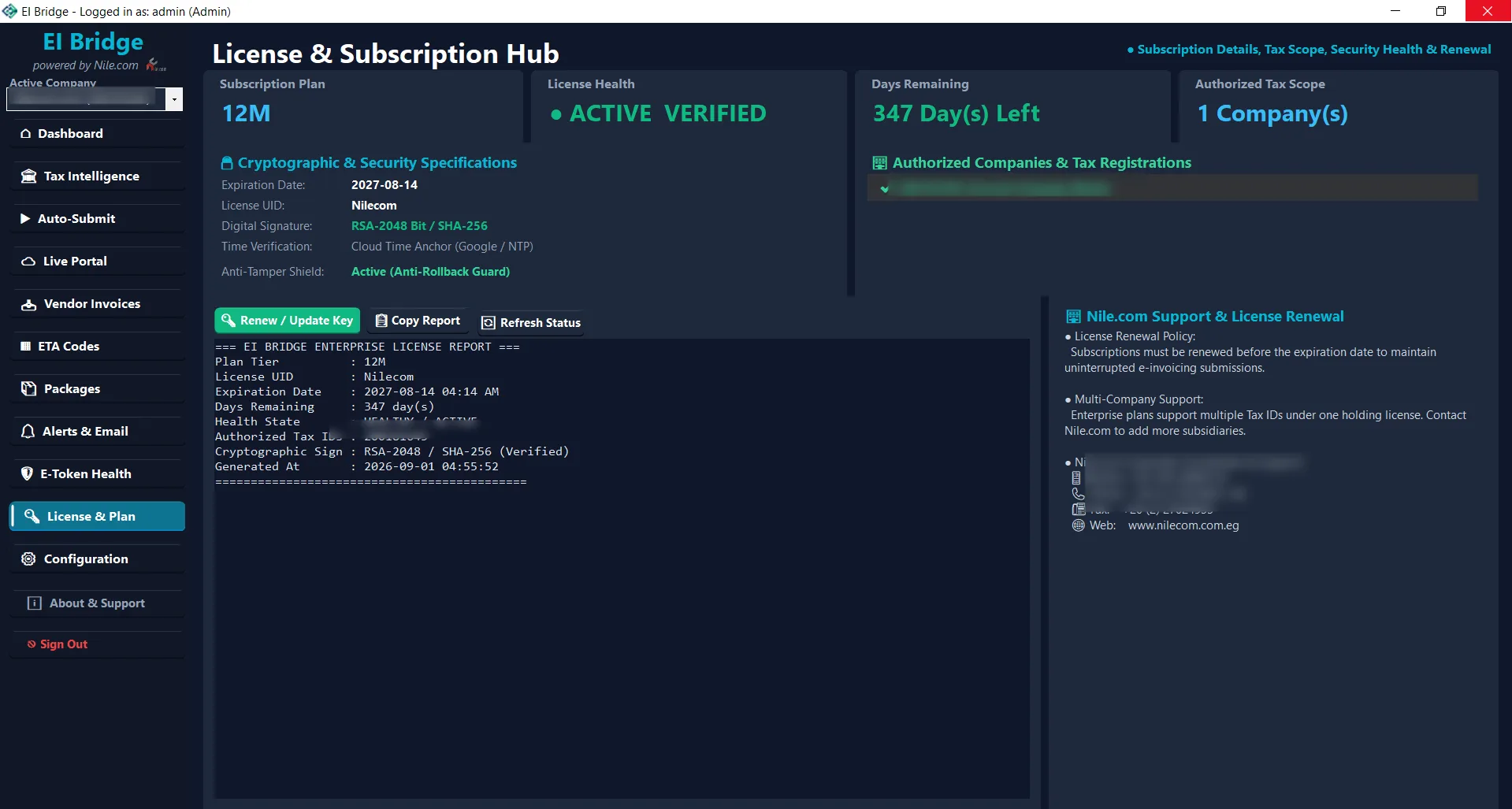1512x809 pixels.
Task: Click the 1 Company(s) tax scope value
Action: click(1272, 113)
